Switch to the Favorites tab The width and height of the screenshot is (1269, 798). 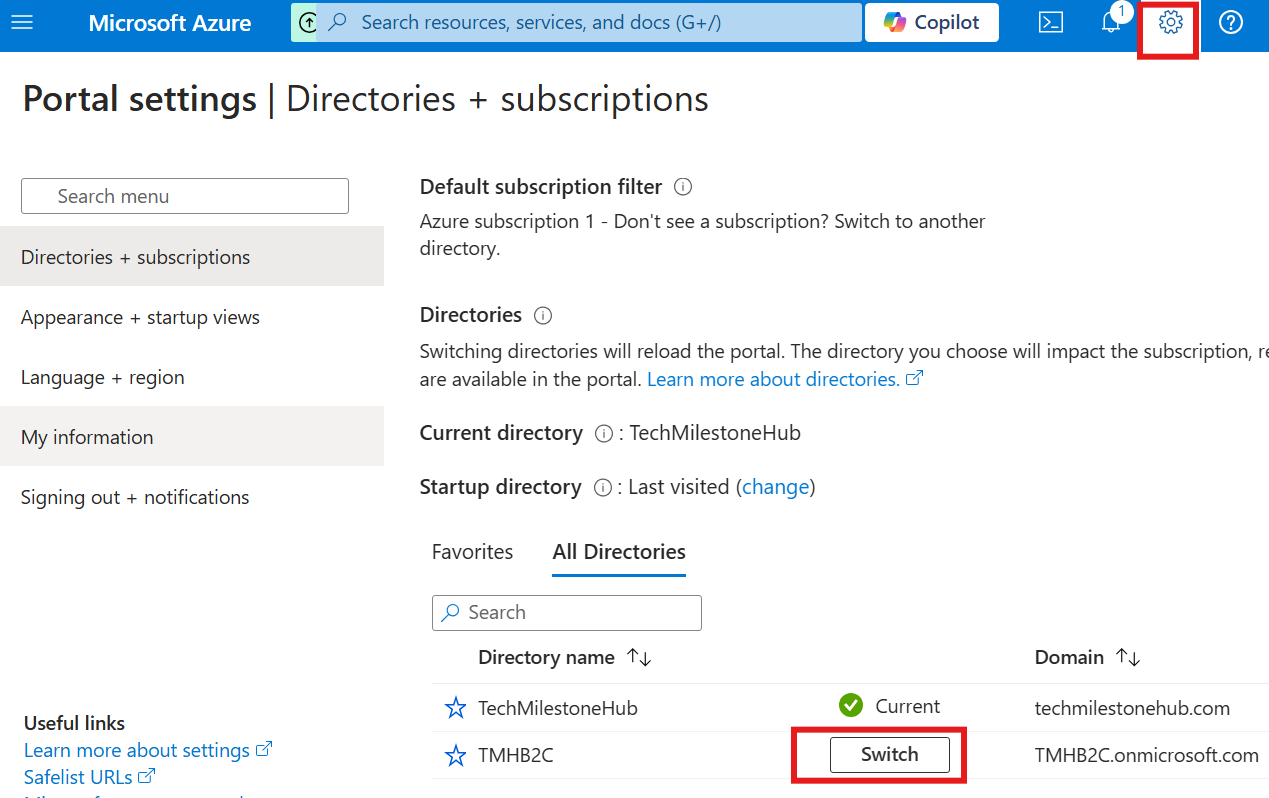click(472, 552)
